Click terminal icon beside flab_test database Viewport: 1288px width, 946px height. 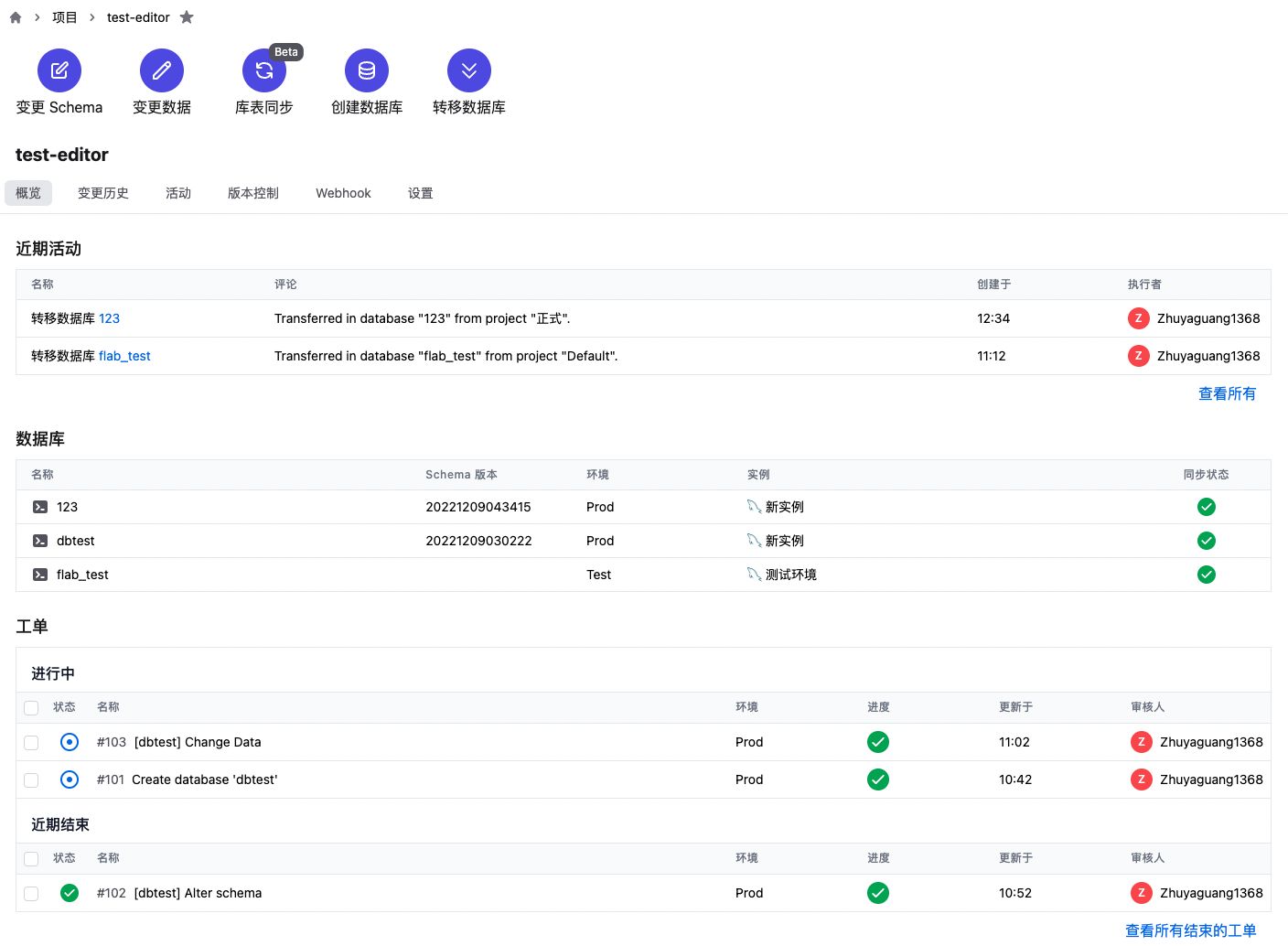[40, 575]
